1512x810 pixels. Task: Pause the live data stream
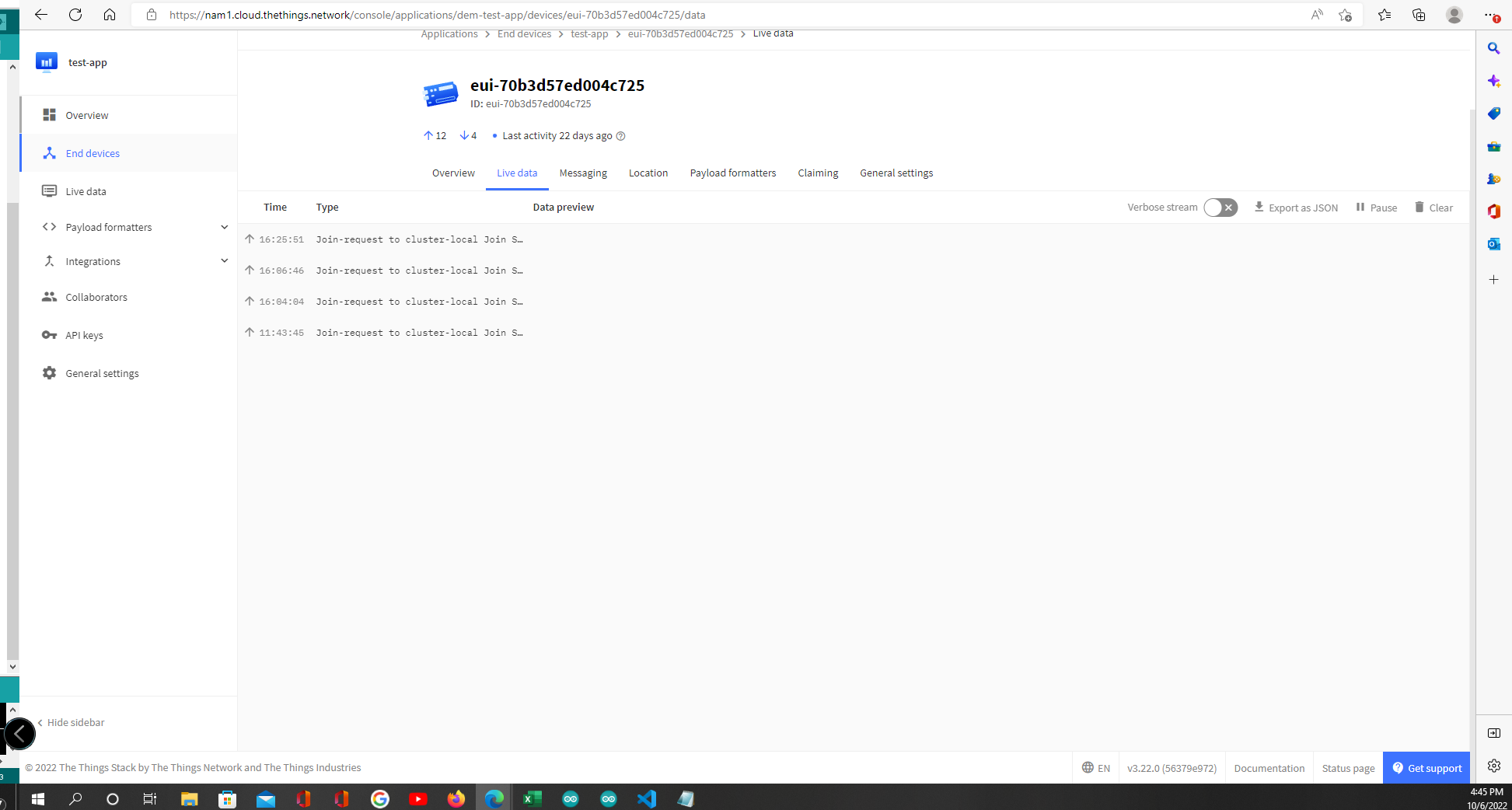(x=1376, y=208)
